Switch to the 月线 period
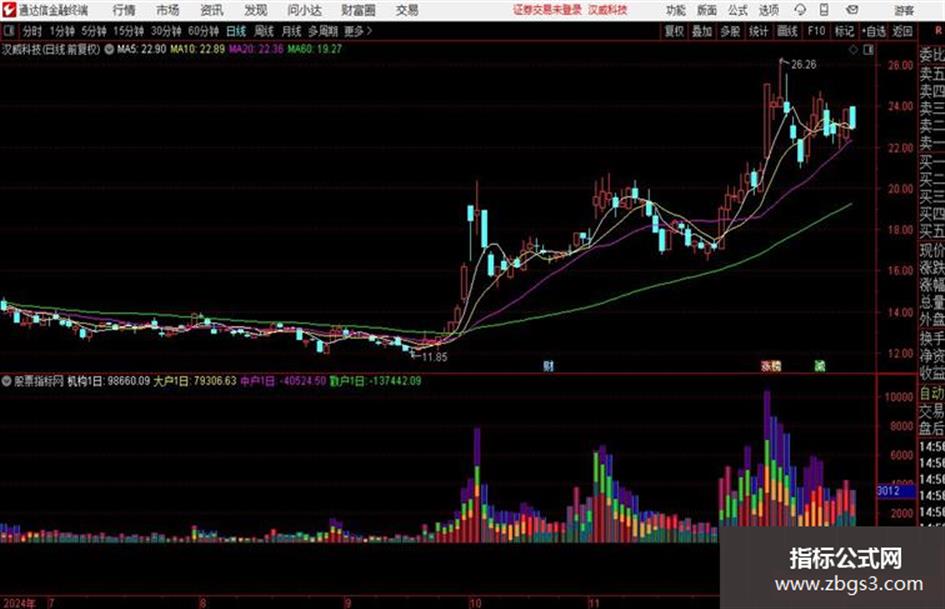This screenshot has height=609, width=945. [x=292, y=31]
